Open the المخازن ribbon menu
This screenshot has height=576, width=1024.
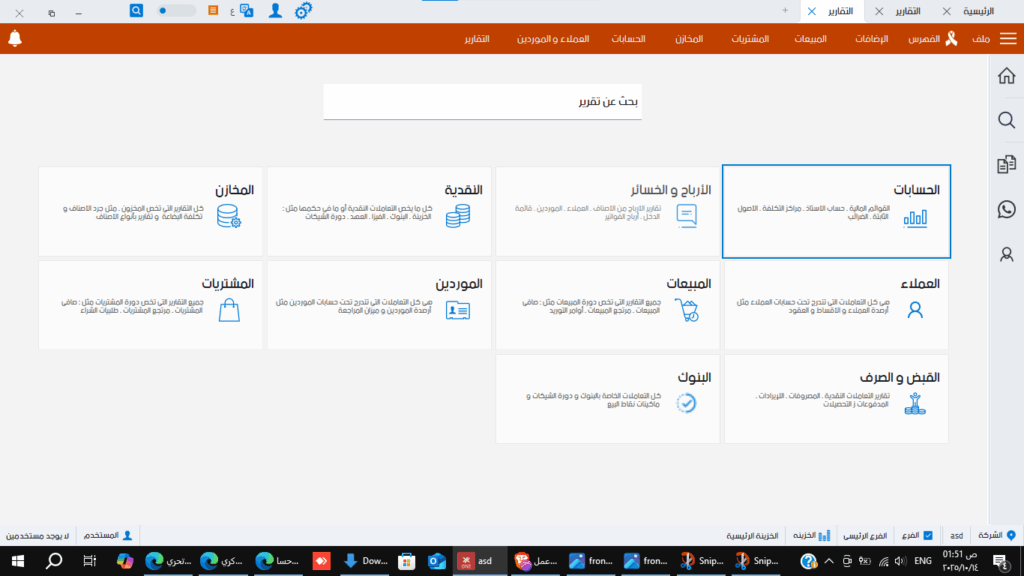coord(688,39)
